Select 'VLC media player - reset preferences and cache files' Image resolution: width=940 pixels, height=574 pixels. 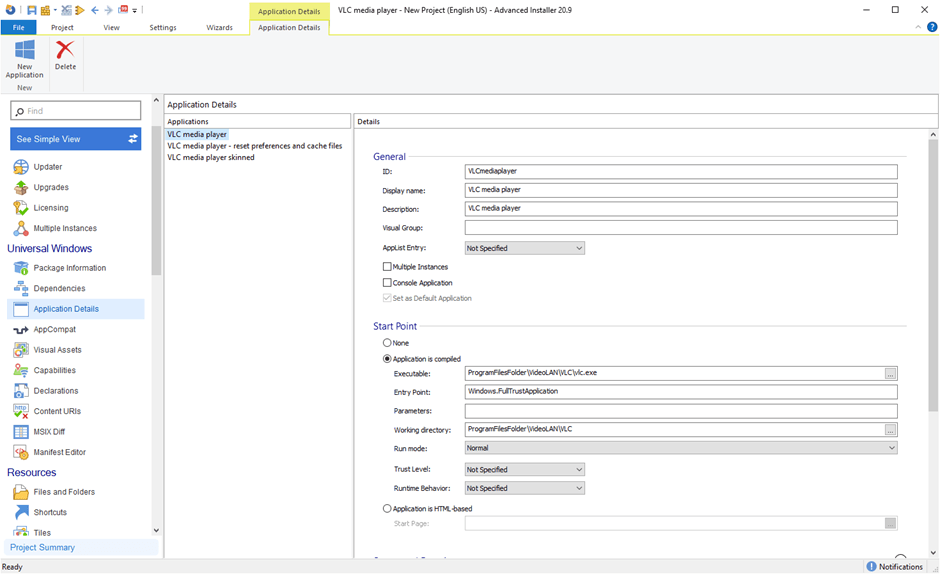pos(255,146)
